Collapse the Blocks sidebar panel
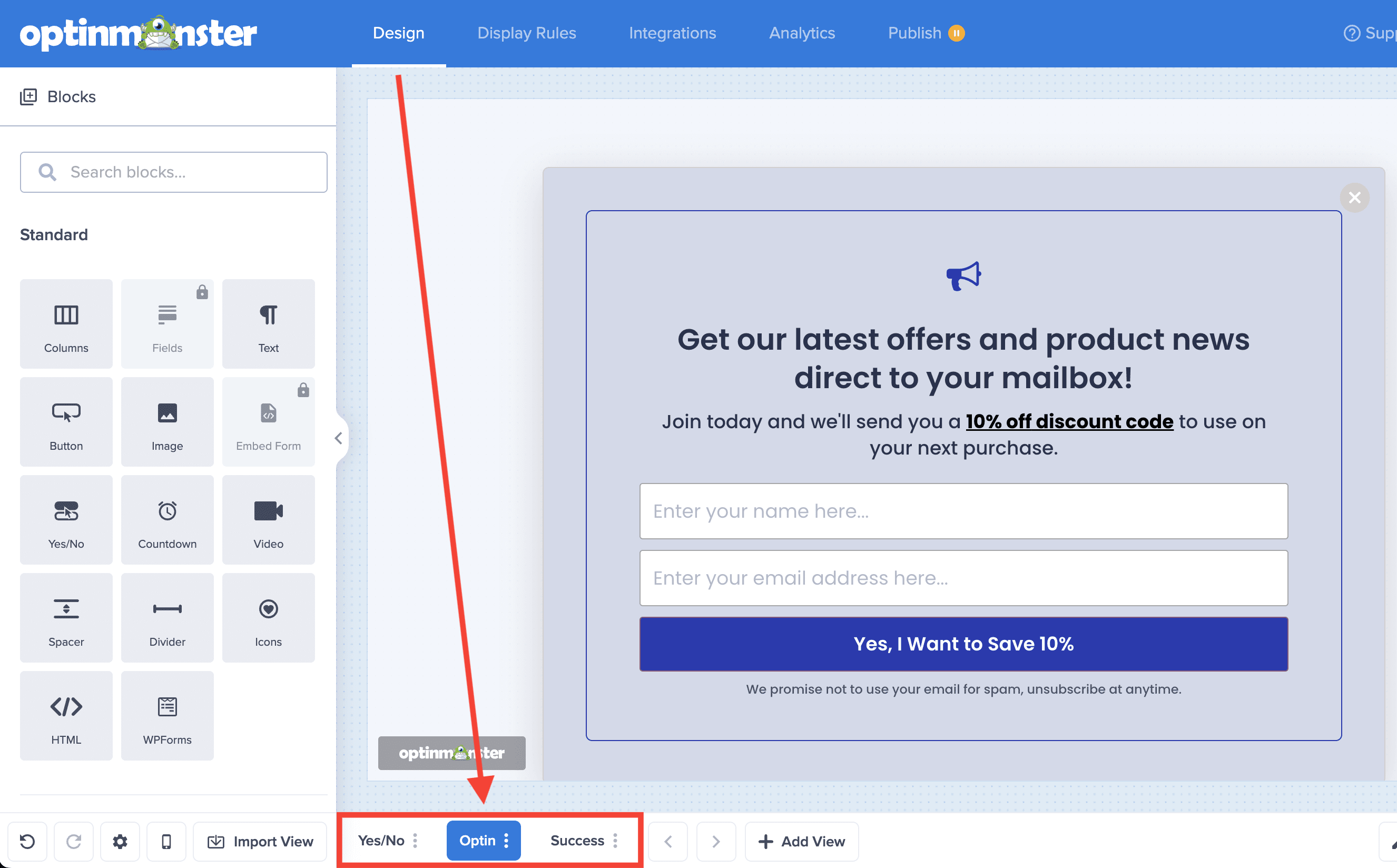Screen dimensions: 1397x868 (339, 439)
